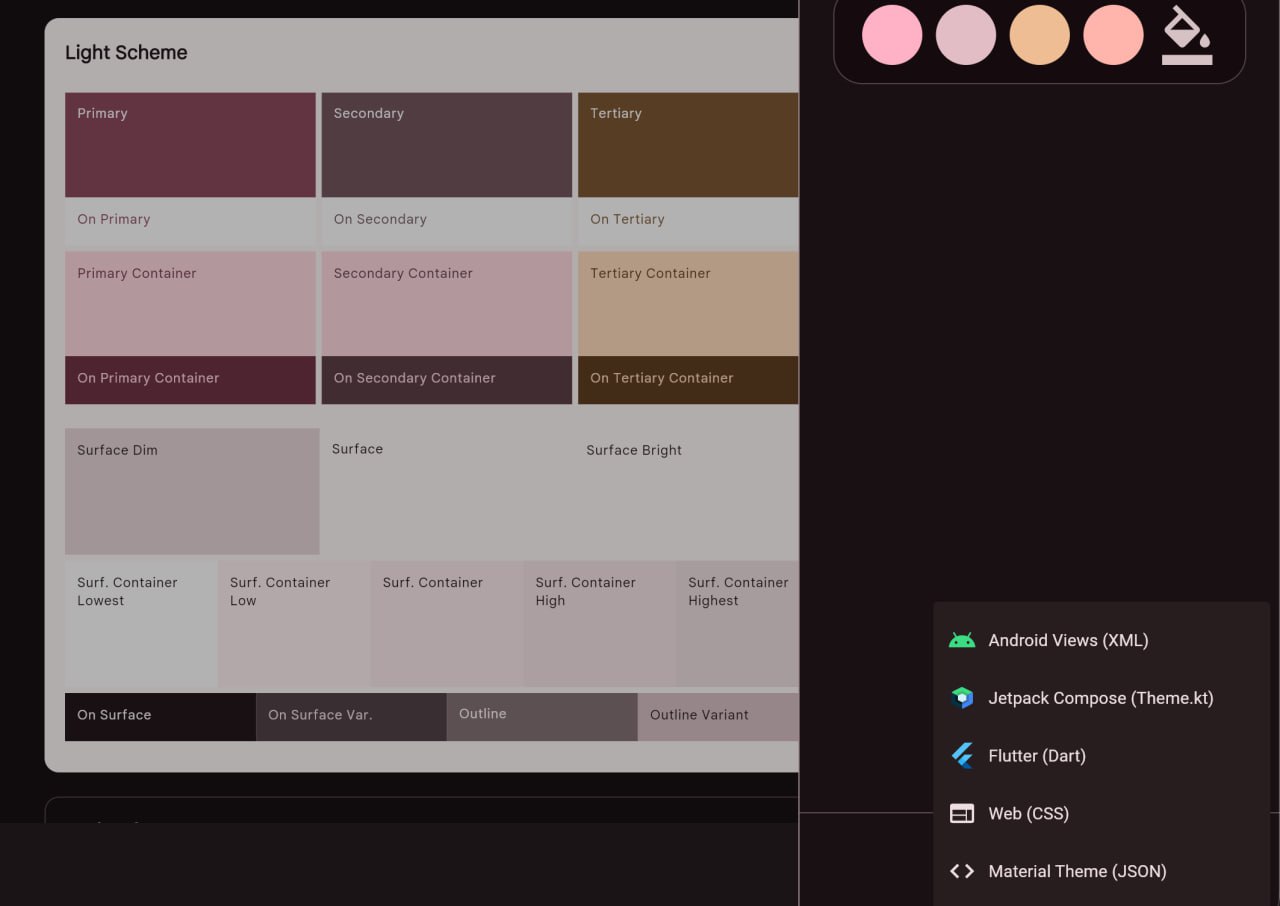Image resolution: width=1280 pixels, height=906 pixels.
Task: Select Jetpack Compose (Theme.kt) export
Action: coord(1100,698)
